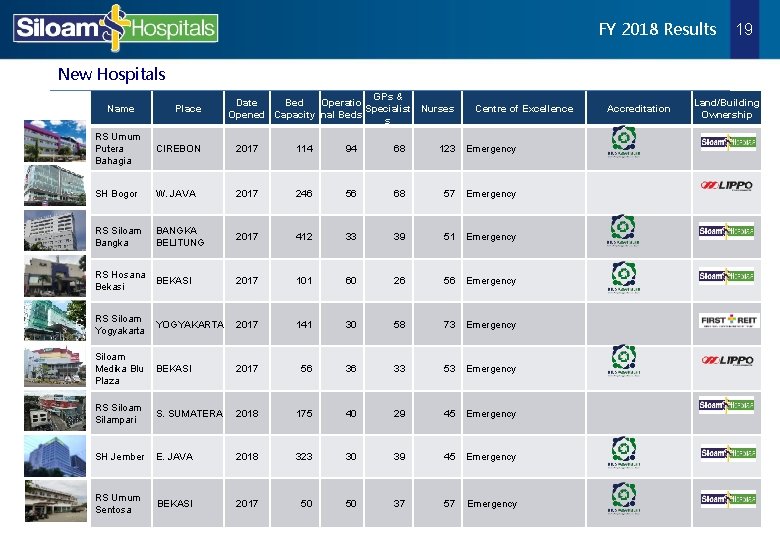Click the FY 2018 Results header text
This screenshot has height=540, width=780.
pyautogui.click(x=657, y=29)
